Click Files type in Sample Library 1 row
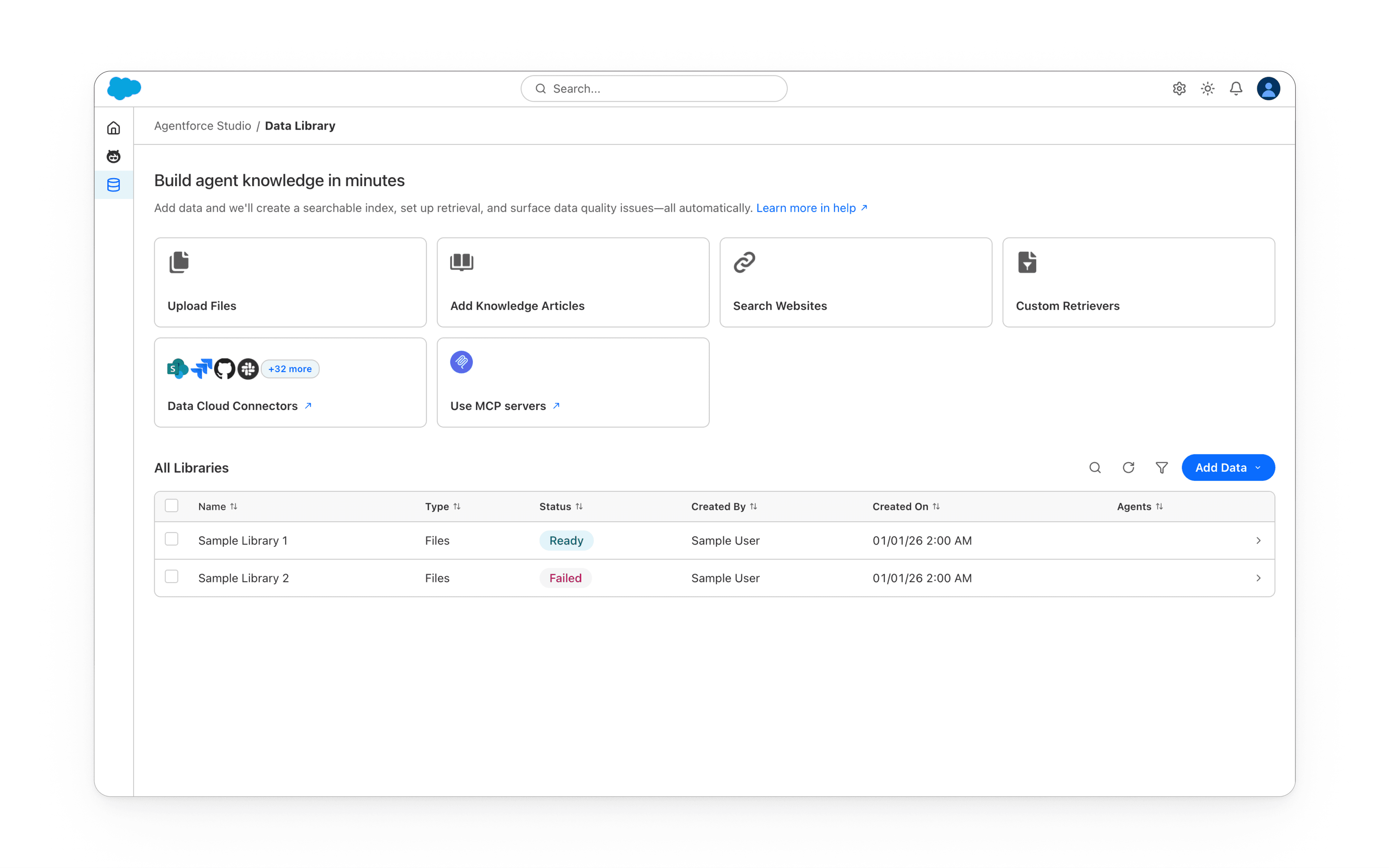Image resolution: width=1389 pixels, height=868 pixels. 437,541
